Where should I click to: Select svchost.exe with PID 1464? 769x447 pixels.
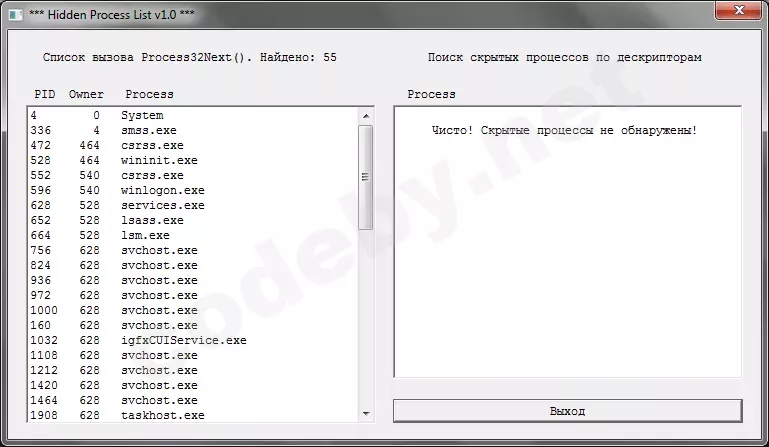coord(194,400)
